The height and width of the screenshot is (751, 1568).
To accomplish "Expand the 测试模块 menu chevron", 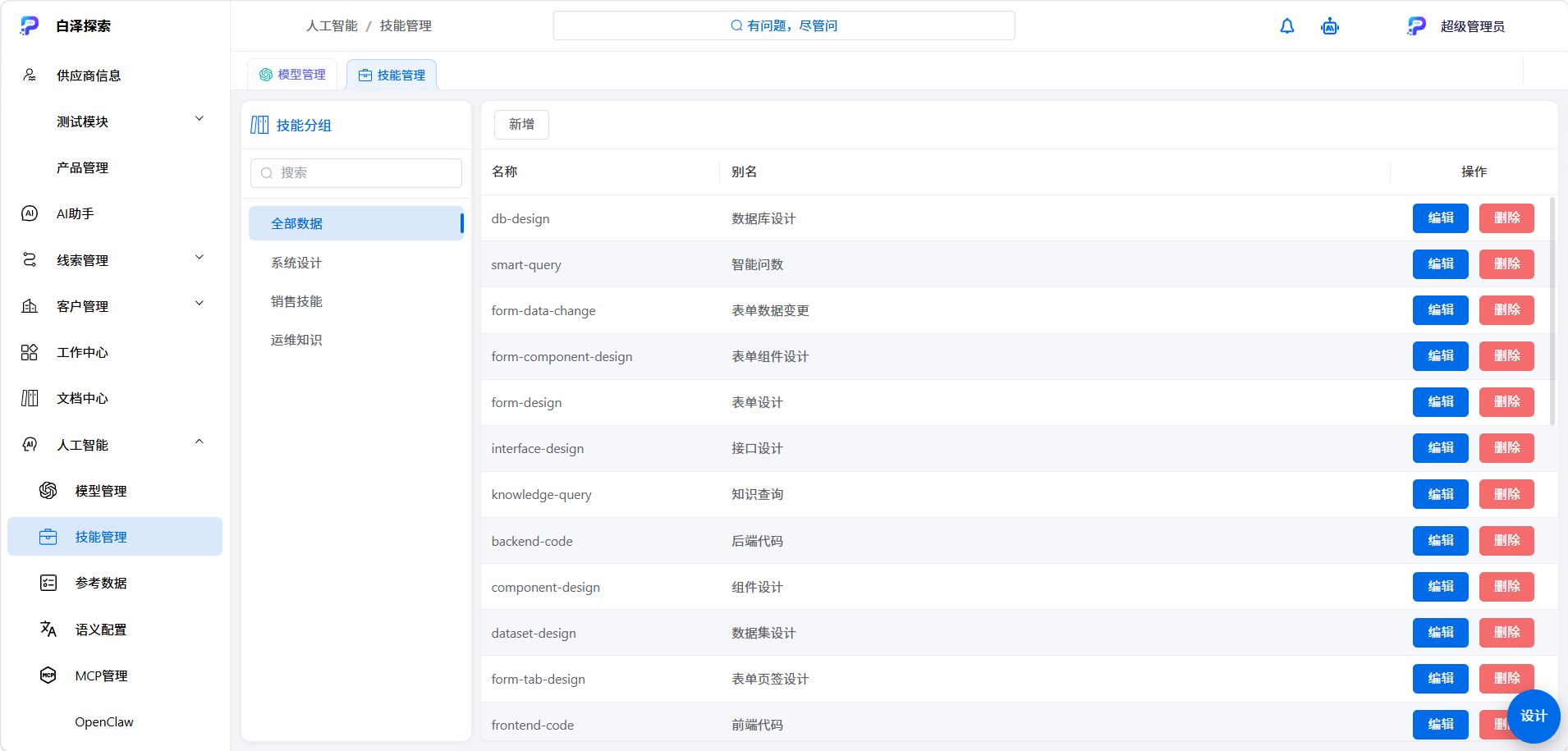I will coord(199,119).
